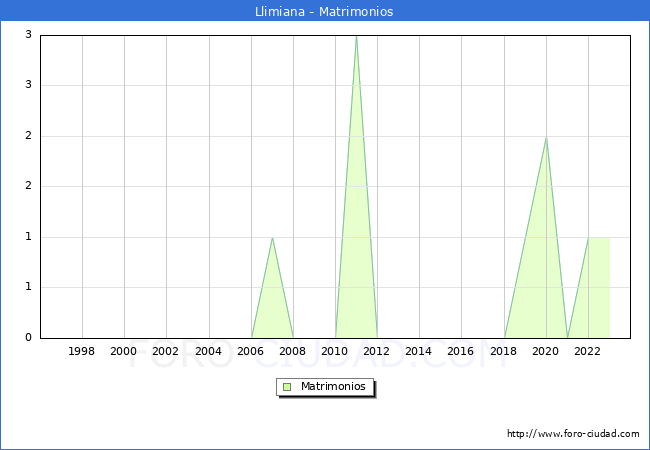The image size is (650, 450).
Task: Select the 2014 x-axis label
Action: click(419, 351)
